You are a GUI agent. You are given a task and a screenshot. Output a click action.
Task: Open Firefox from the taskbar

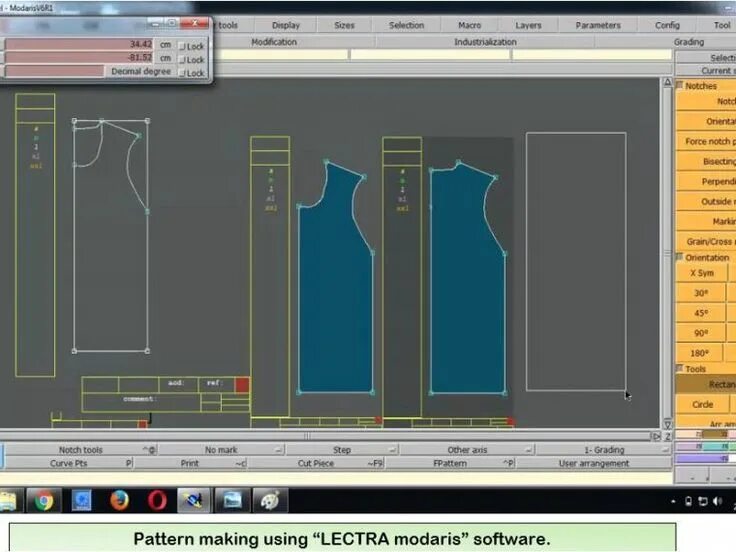point(119,500)
